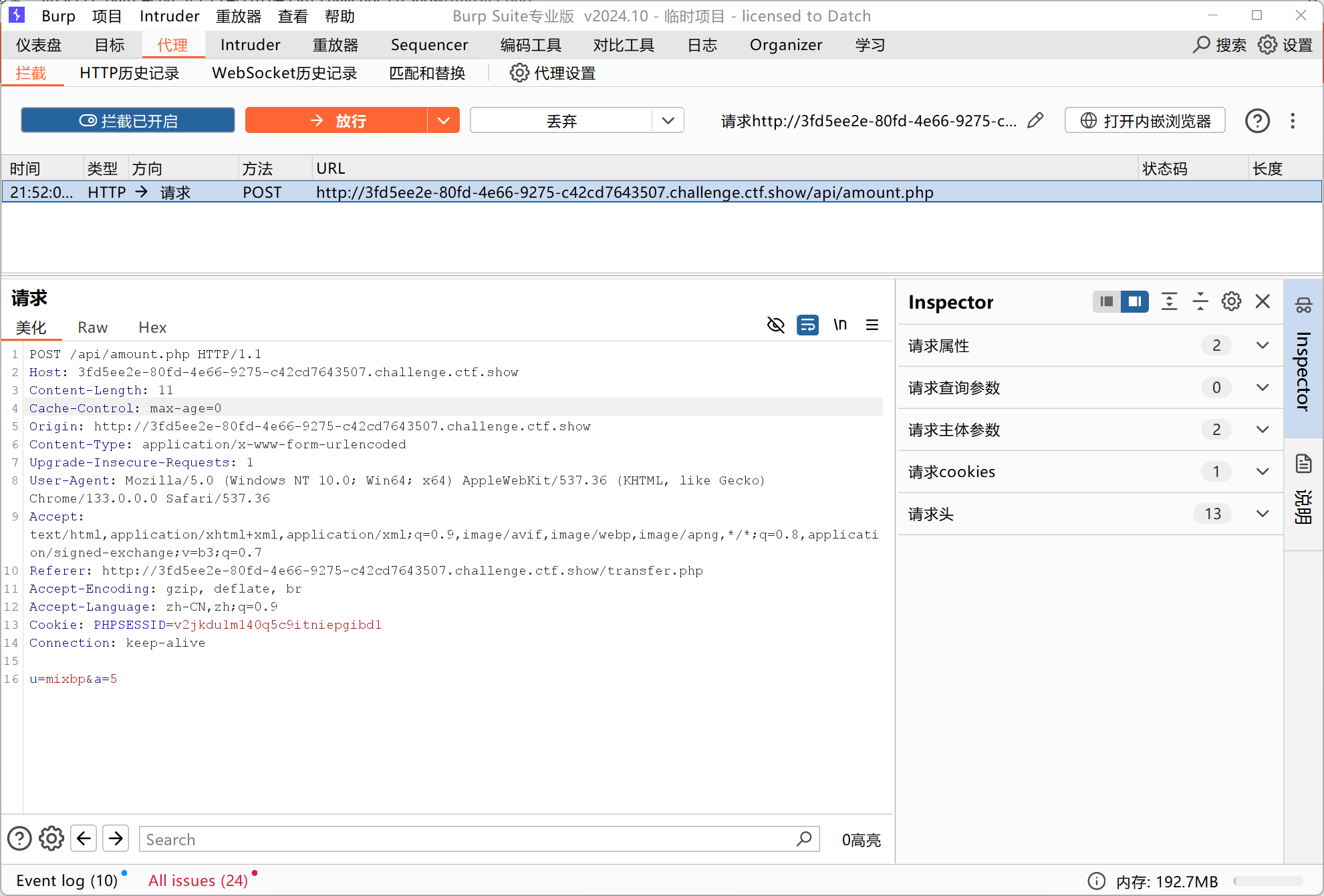Toggle the \n newline display button
The width and height of the screenshot is (1324, 896).
(840, 325)
